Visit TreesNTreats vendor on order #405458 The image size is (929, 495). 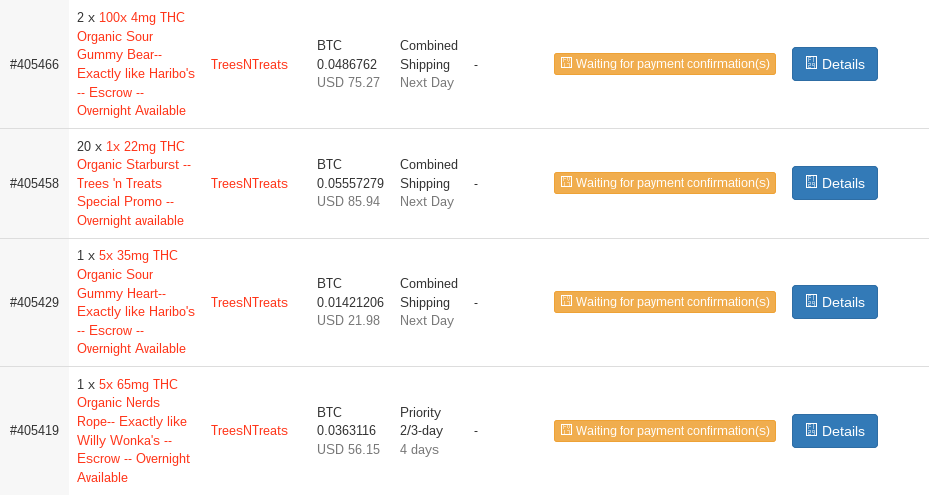249,183
